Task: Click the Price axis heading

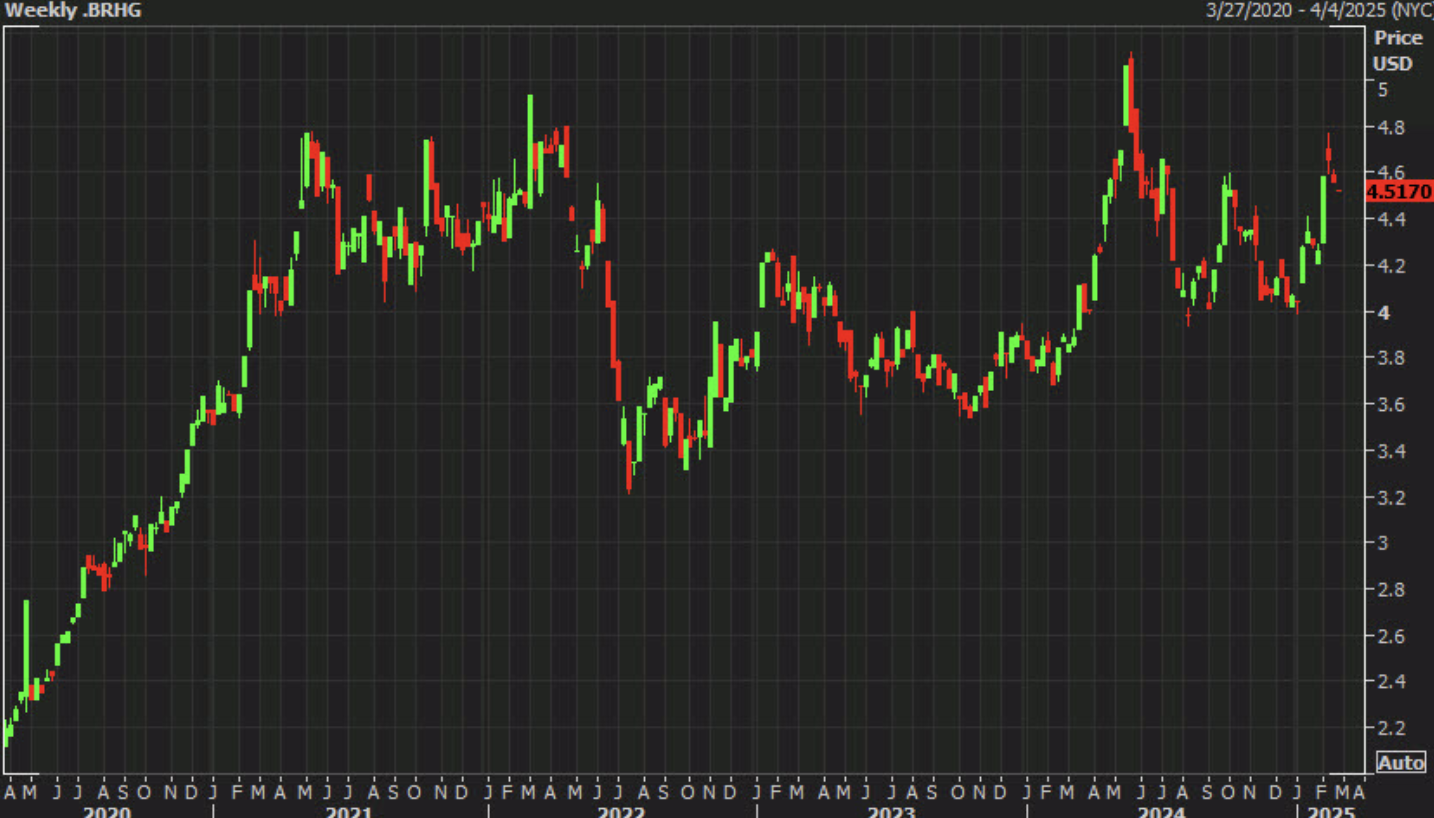Action: [1398, 38]
